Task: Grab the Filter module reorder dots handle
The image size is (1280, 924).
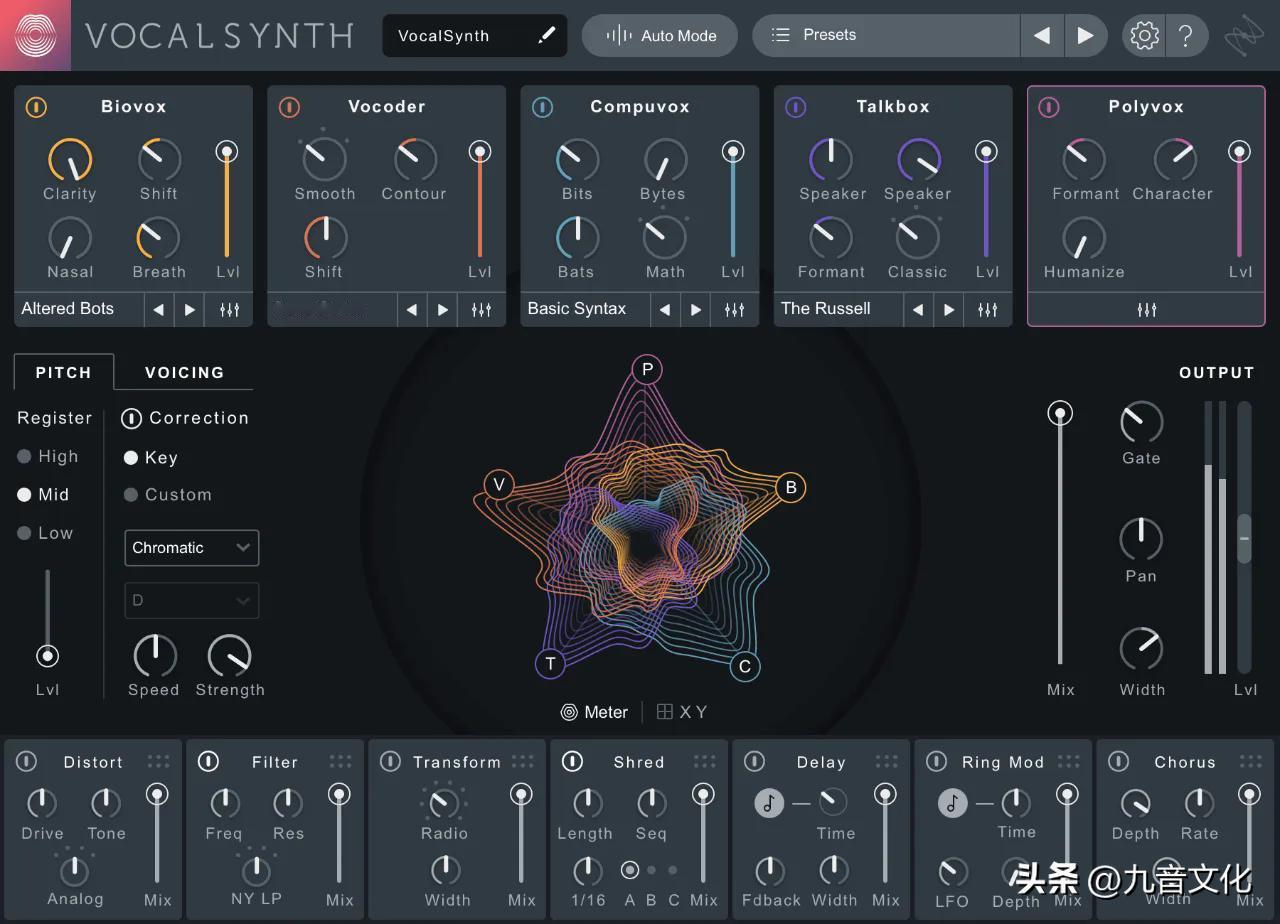Action: [x=340, y=762]
